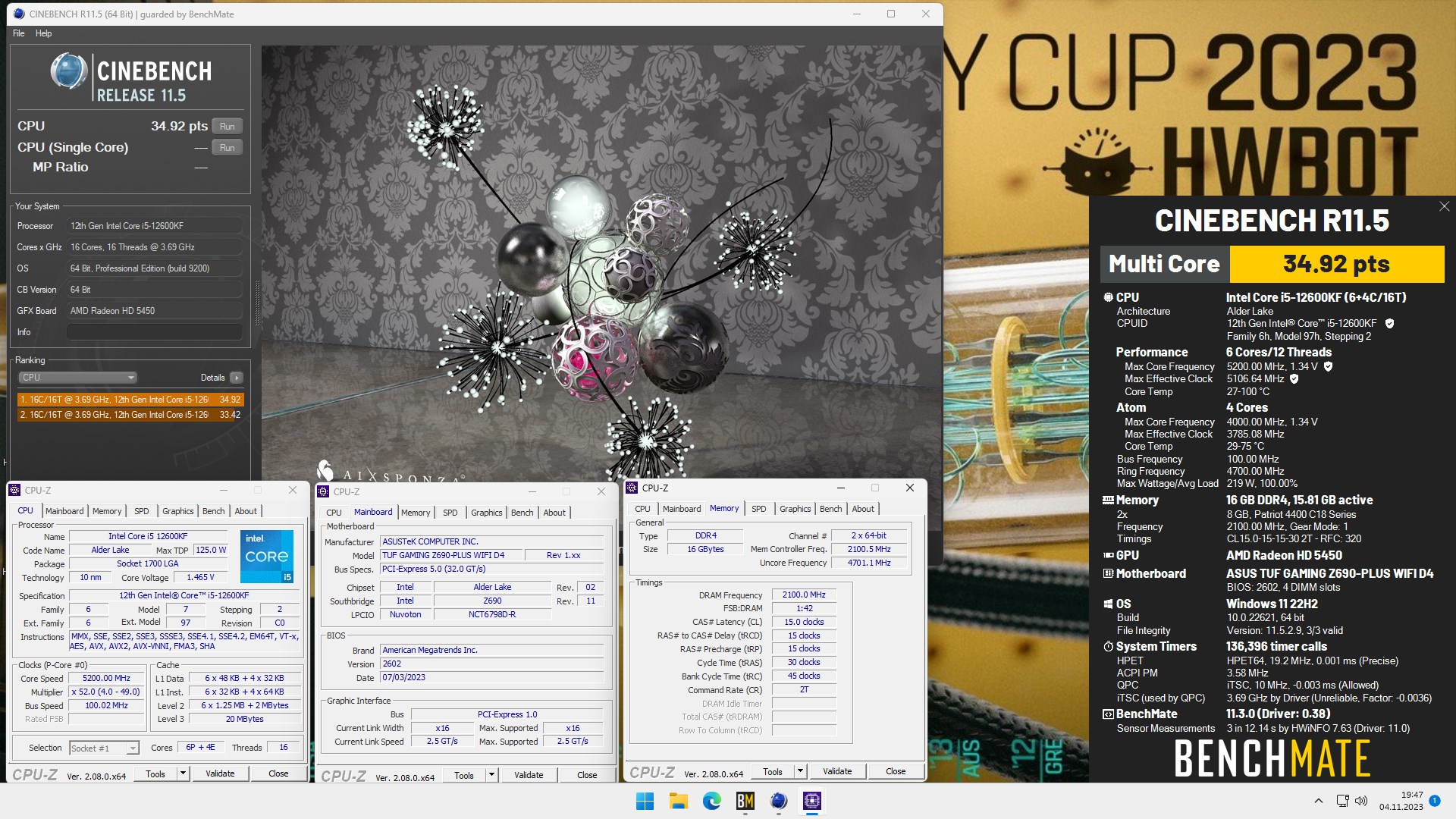This screenshot has height=819, width=1456.
Task: Switch to Cinebench taskbar icon
Action: pyautogui.click(x=778, y=801)
